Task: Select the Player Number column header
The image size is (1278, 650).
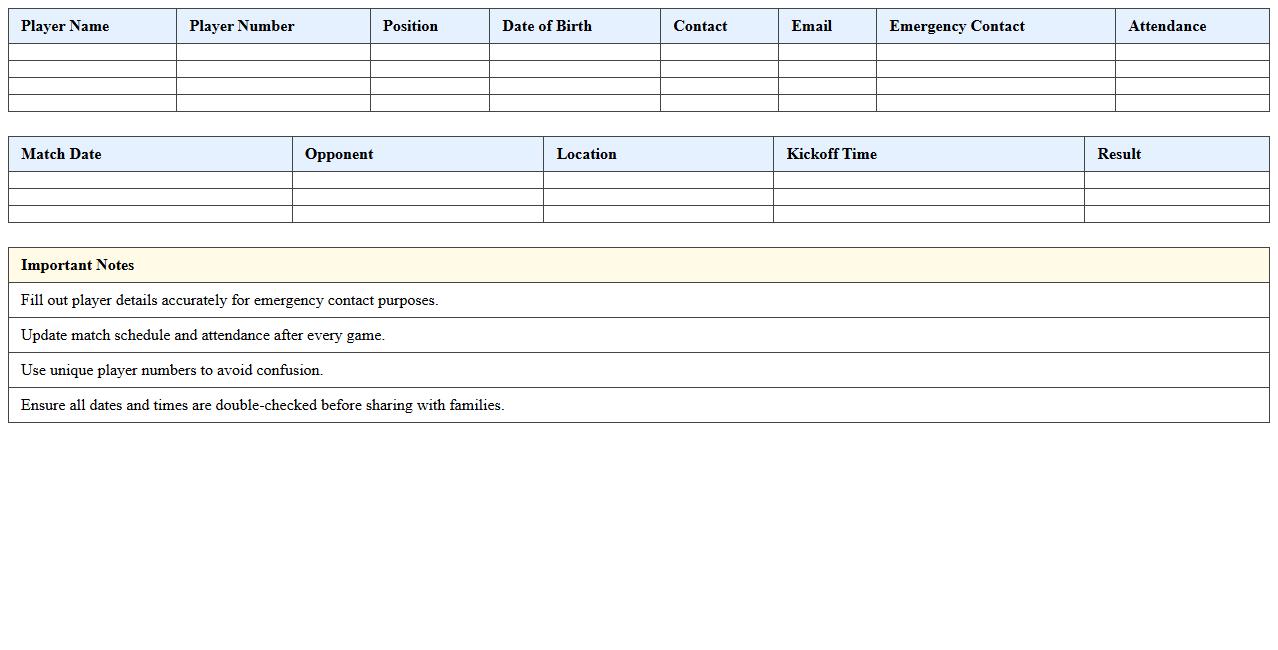Action: coord(241,26)
